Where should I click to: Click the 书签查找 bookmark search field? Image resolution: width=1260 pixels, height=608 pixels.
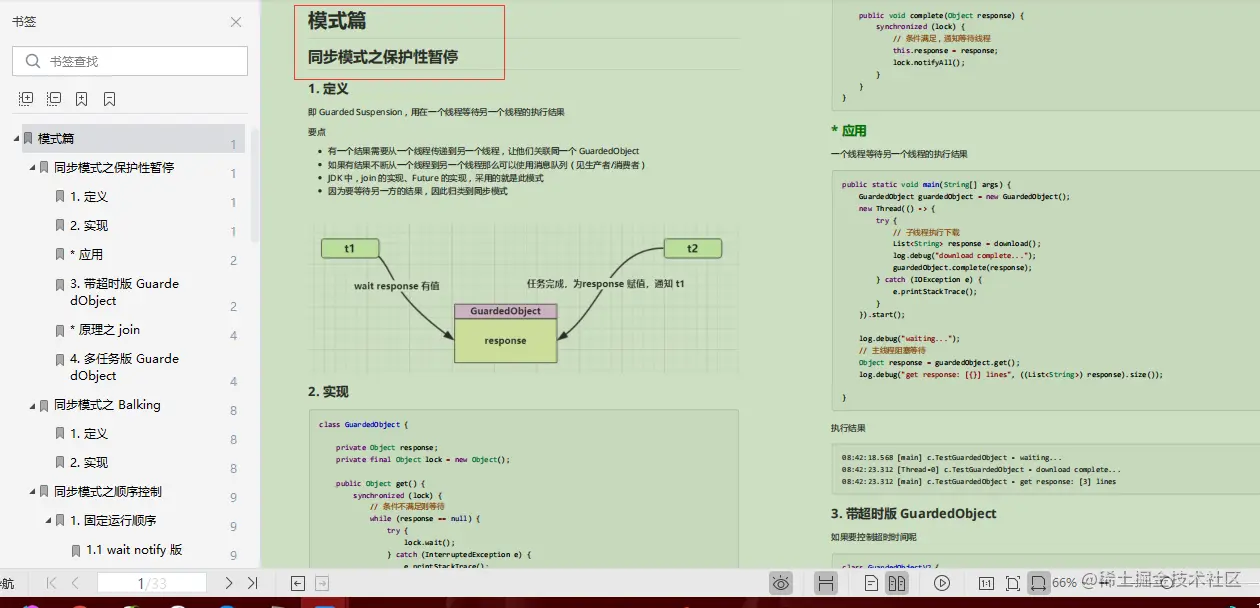130,61
